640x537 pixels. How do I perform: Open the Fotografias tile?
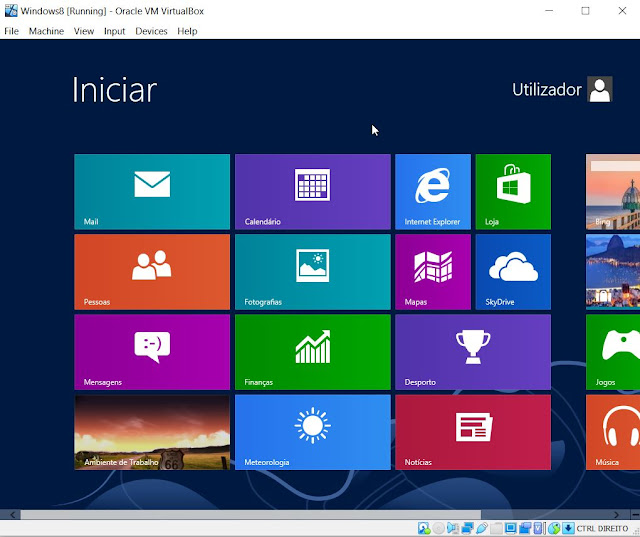pos(313,272)
